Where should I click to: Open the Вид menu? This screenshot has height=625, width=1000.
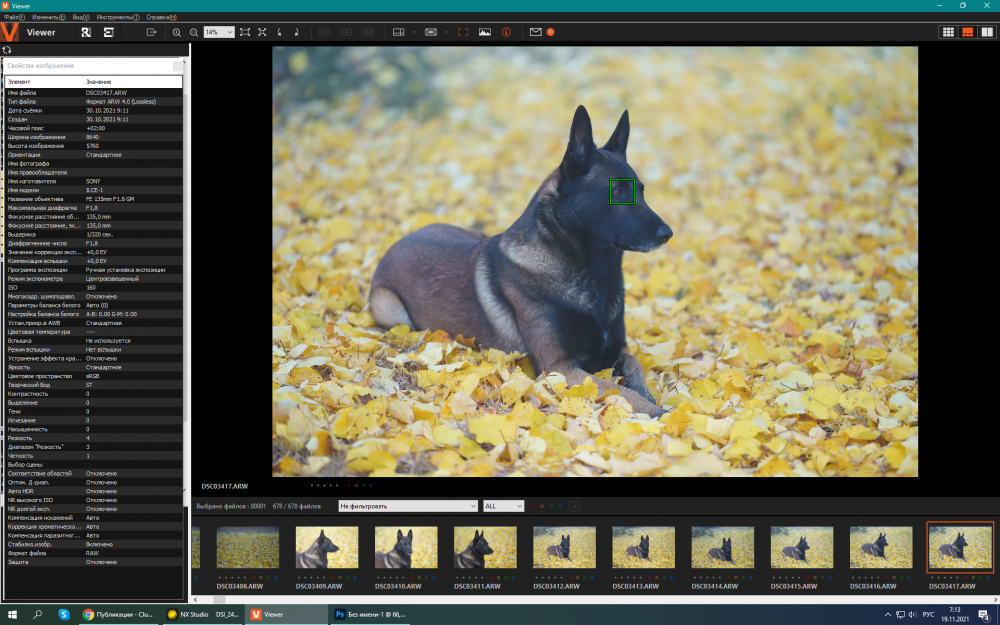(x=81, y=17)
